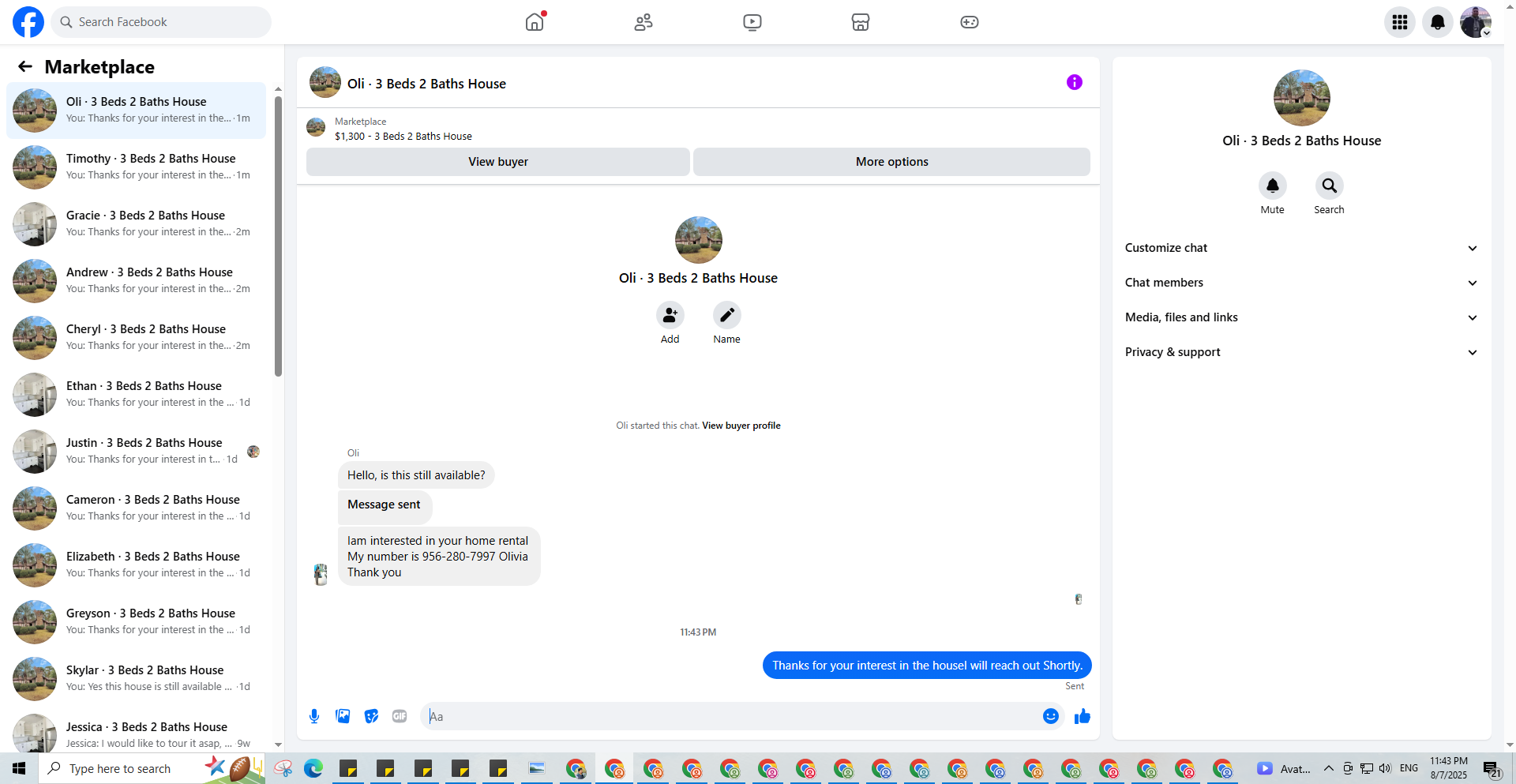Open the emoji picker smiley
The height and width of the screenshot is (784, 1516).
coord(1051,716)
